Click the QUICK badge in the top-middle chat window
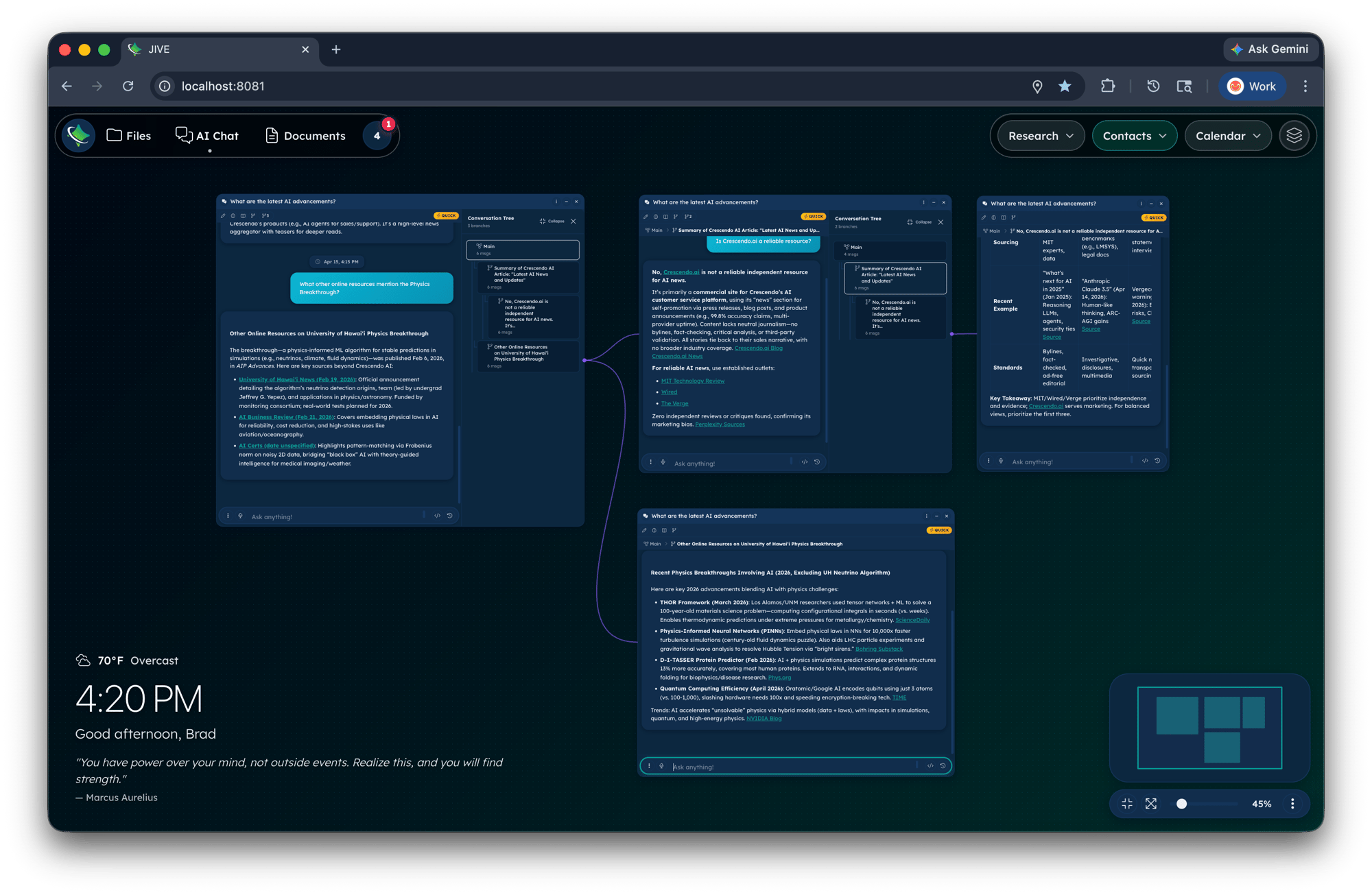The height and width of the screenshot is (895, 1372). coord(814,216)
